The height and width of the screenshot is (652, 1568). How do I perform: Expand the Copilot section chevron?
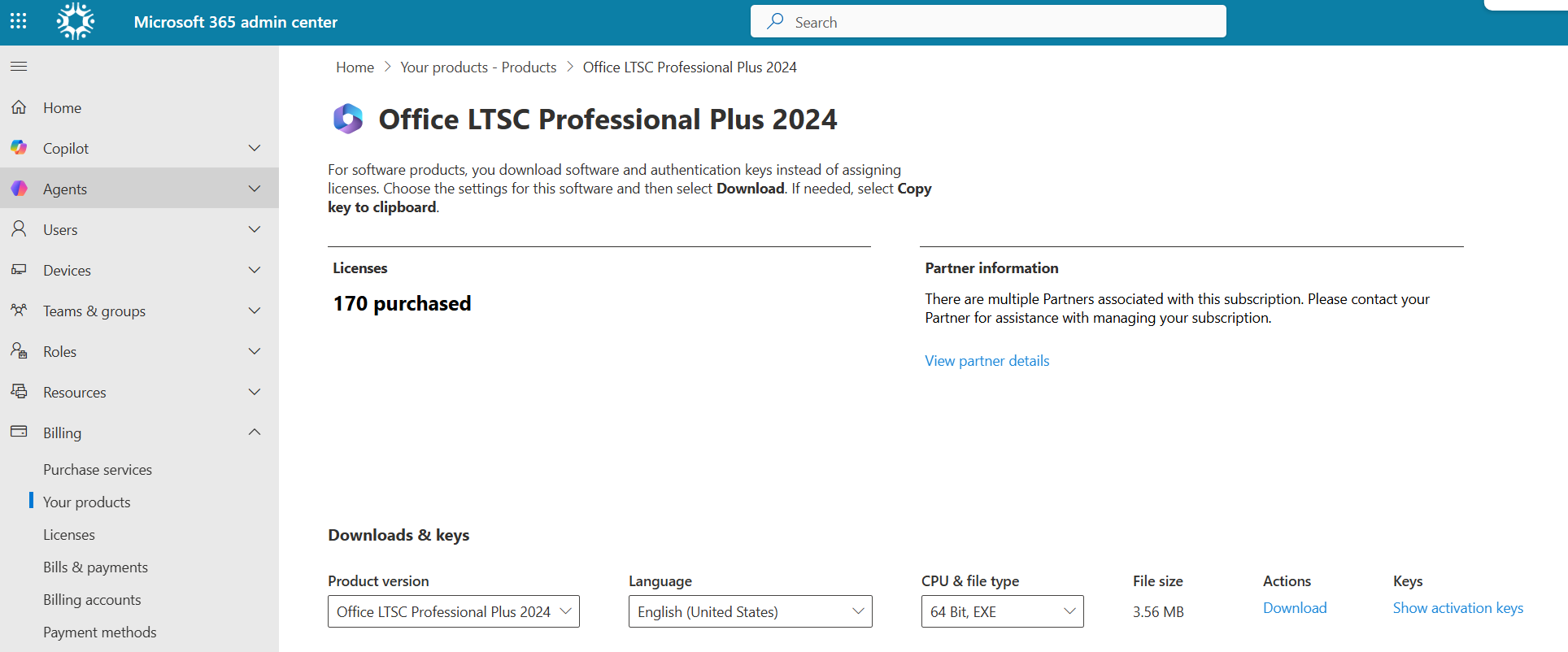coord(255,148)
